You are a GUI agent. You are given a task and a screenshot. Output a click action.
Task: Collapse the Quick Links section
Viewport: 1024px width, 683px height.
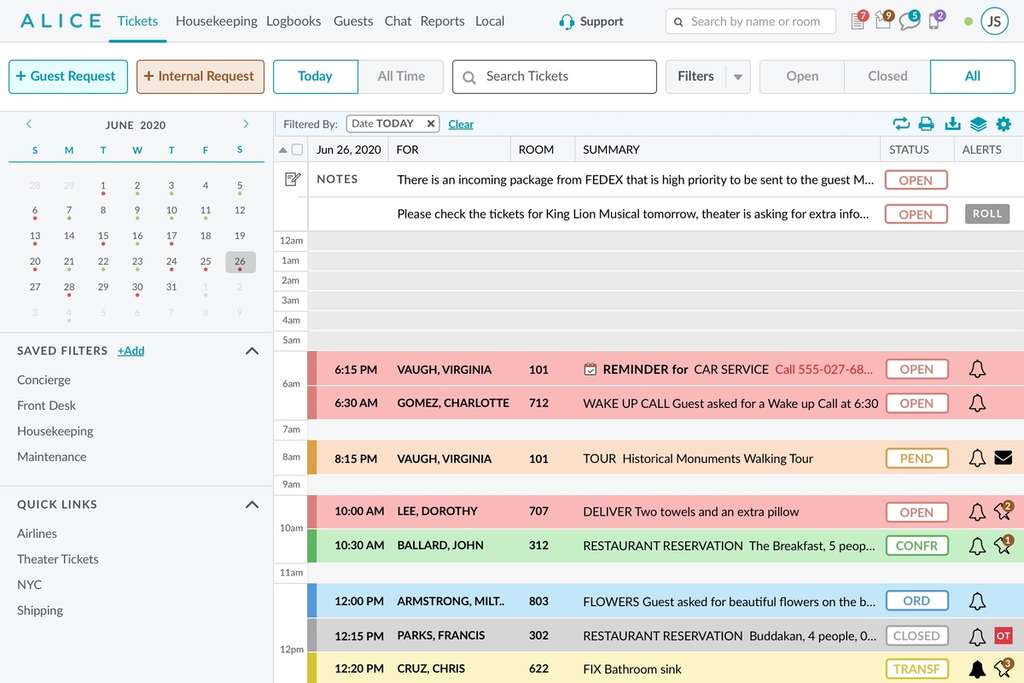point(252,505)
